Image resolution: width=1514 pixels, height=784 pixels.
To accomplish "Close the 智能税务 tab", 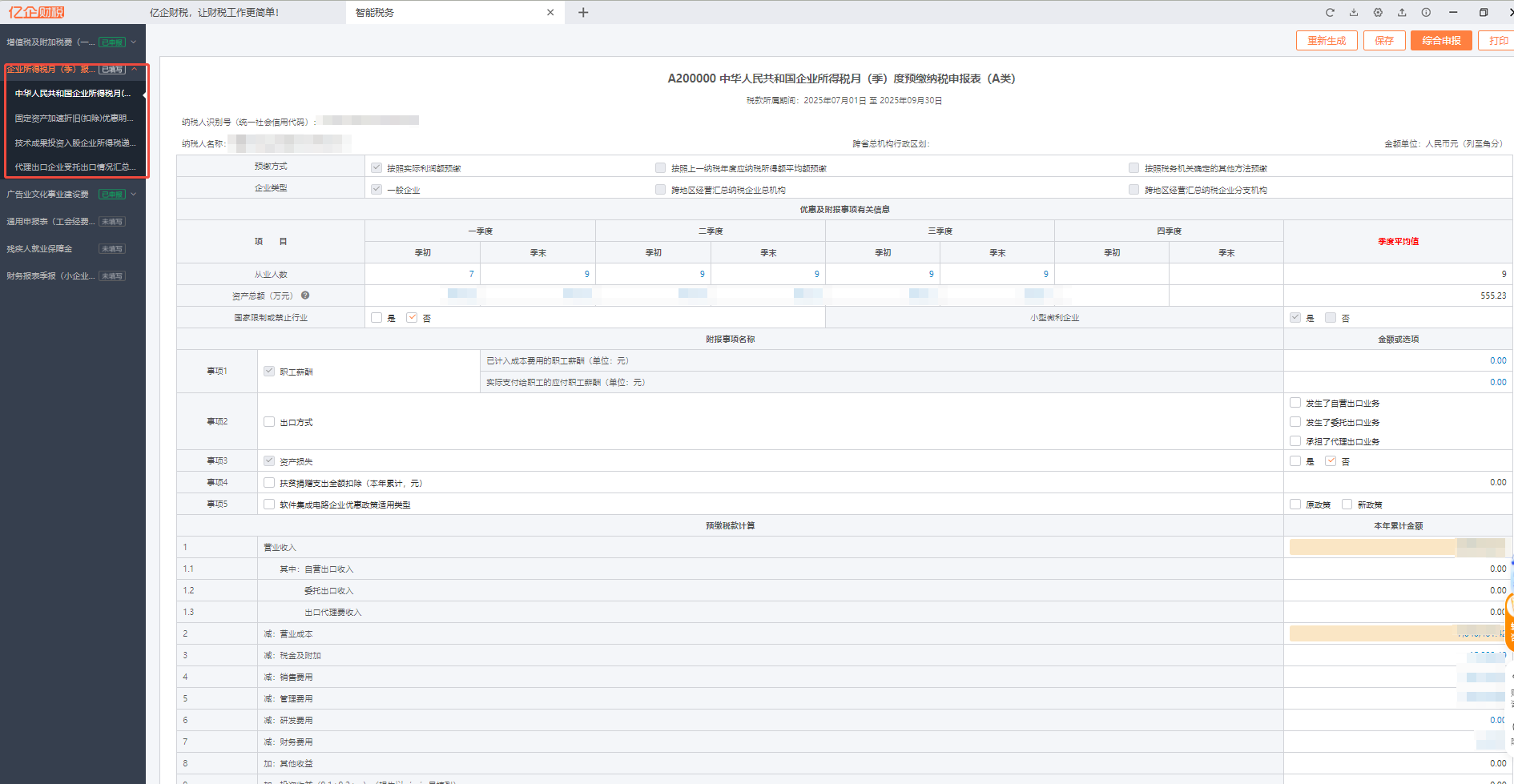I will tap(550, 12).
